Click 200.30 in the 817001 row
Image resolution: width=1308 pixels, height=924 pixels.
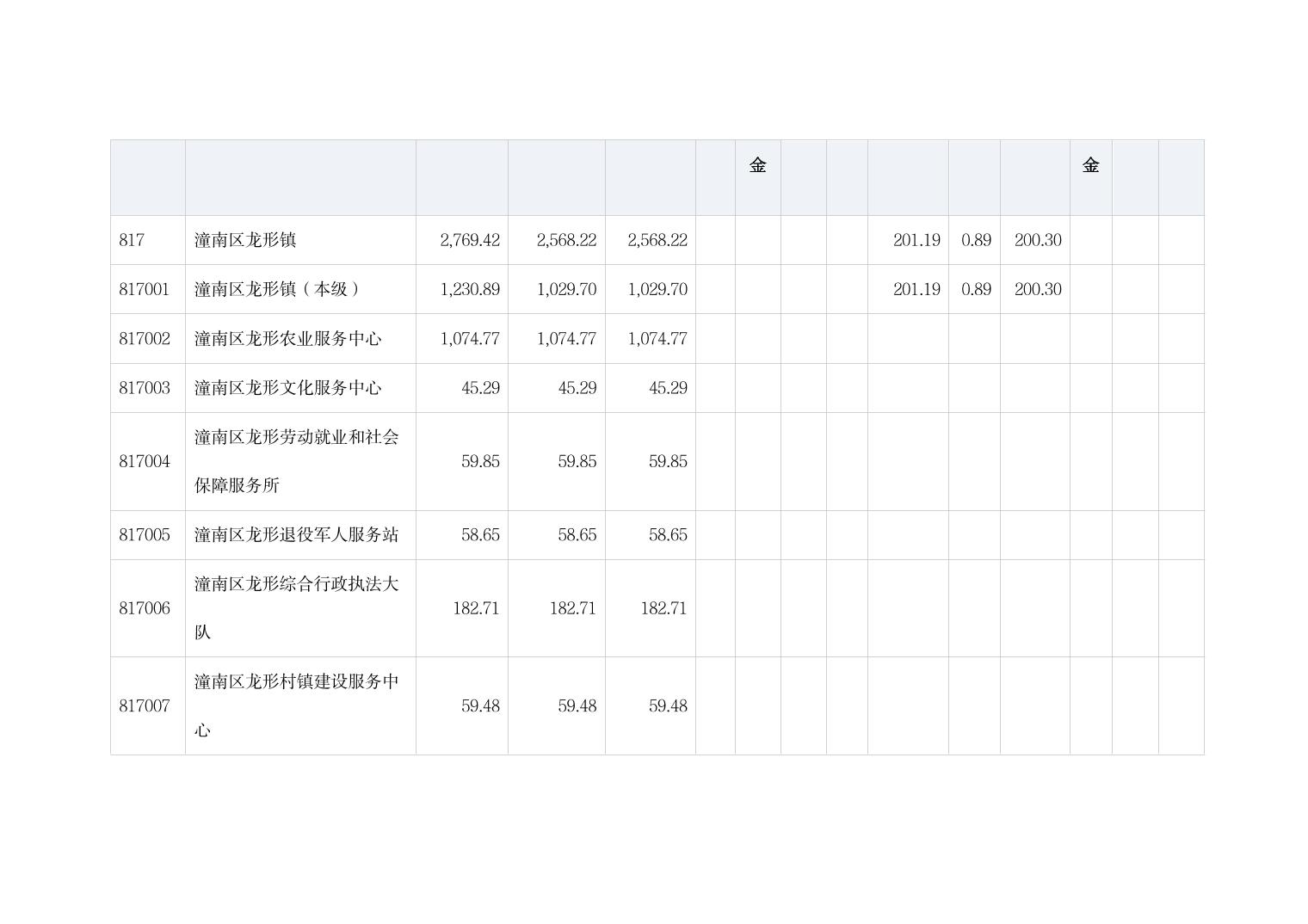pyautogui.click(x=1037, y=289)
